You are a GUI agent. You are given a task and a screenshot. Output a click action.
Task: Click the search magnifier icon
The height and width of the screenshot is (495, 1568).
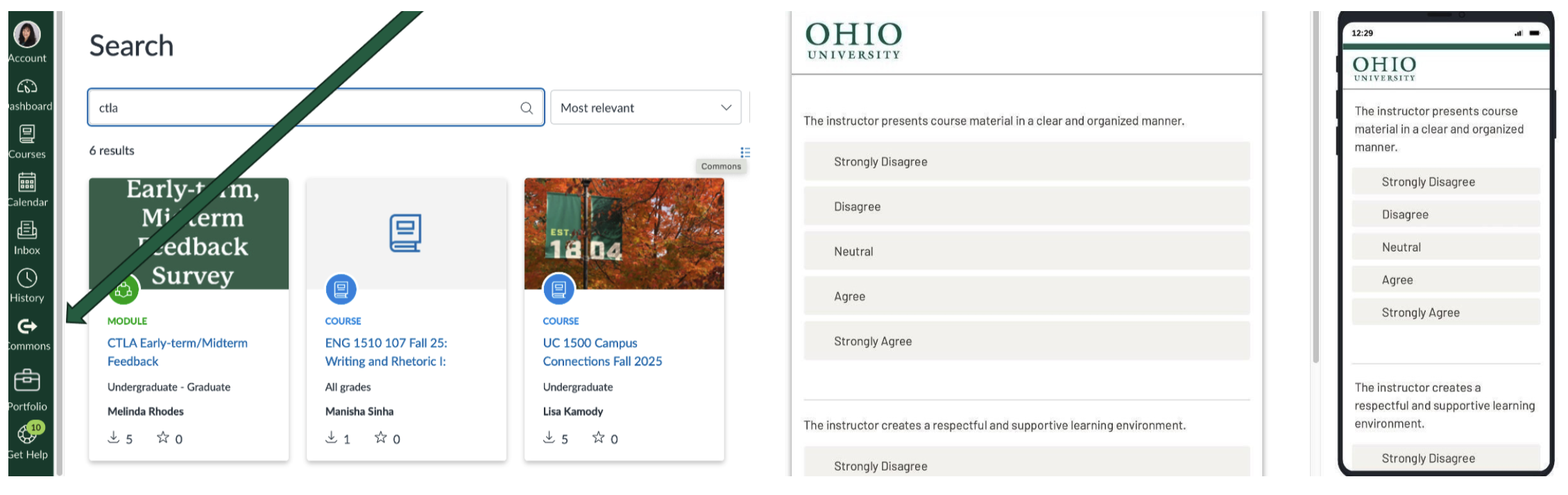pyautogui.click(x=527, y=108)
